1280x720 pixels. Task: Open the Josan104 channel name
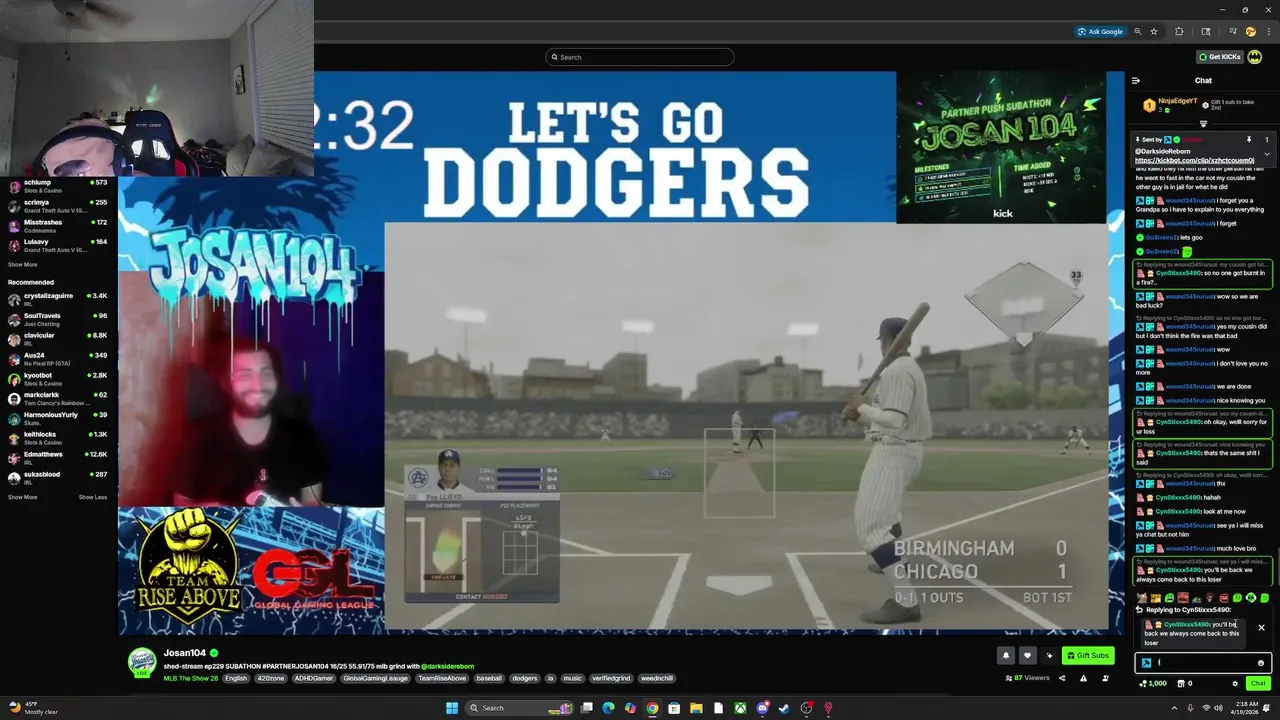(184, 653)
